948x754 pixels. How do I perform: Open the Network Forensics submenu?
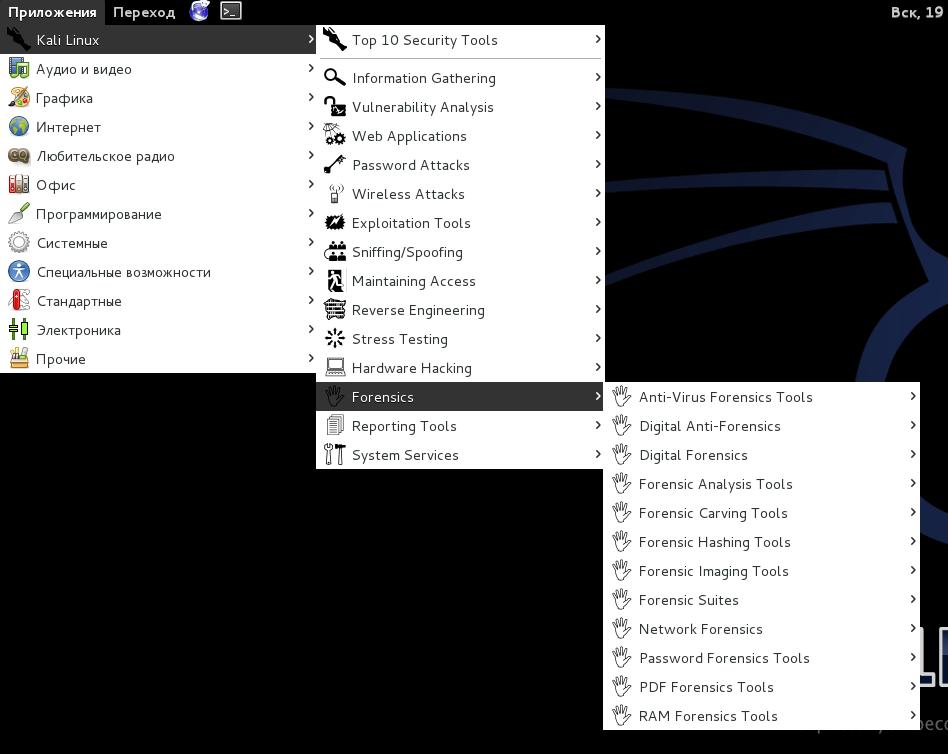(762, 629)
